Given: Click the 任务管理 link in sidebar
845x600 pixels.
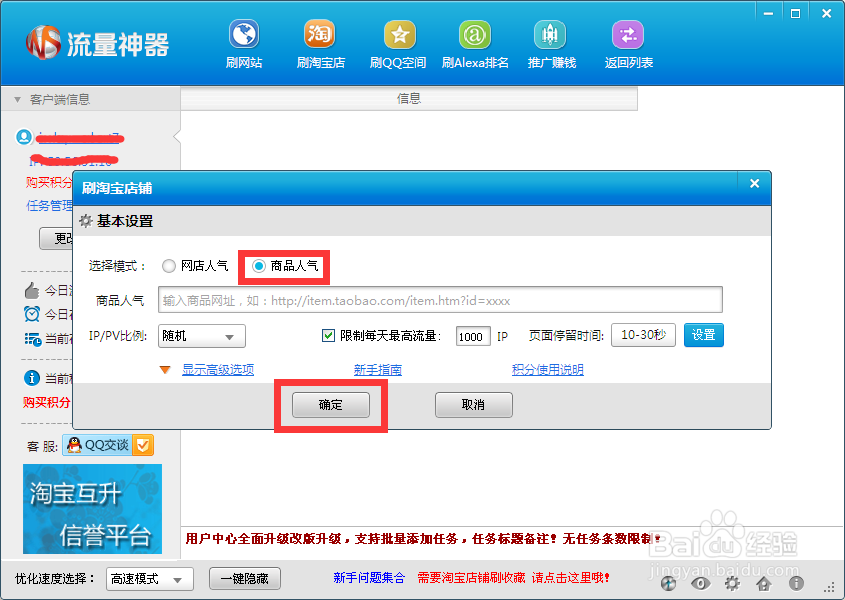Looking at the screenshot, I should click(x=49, y=205).
